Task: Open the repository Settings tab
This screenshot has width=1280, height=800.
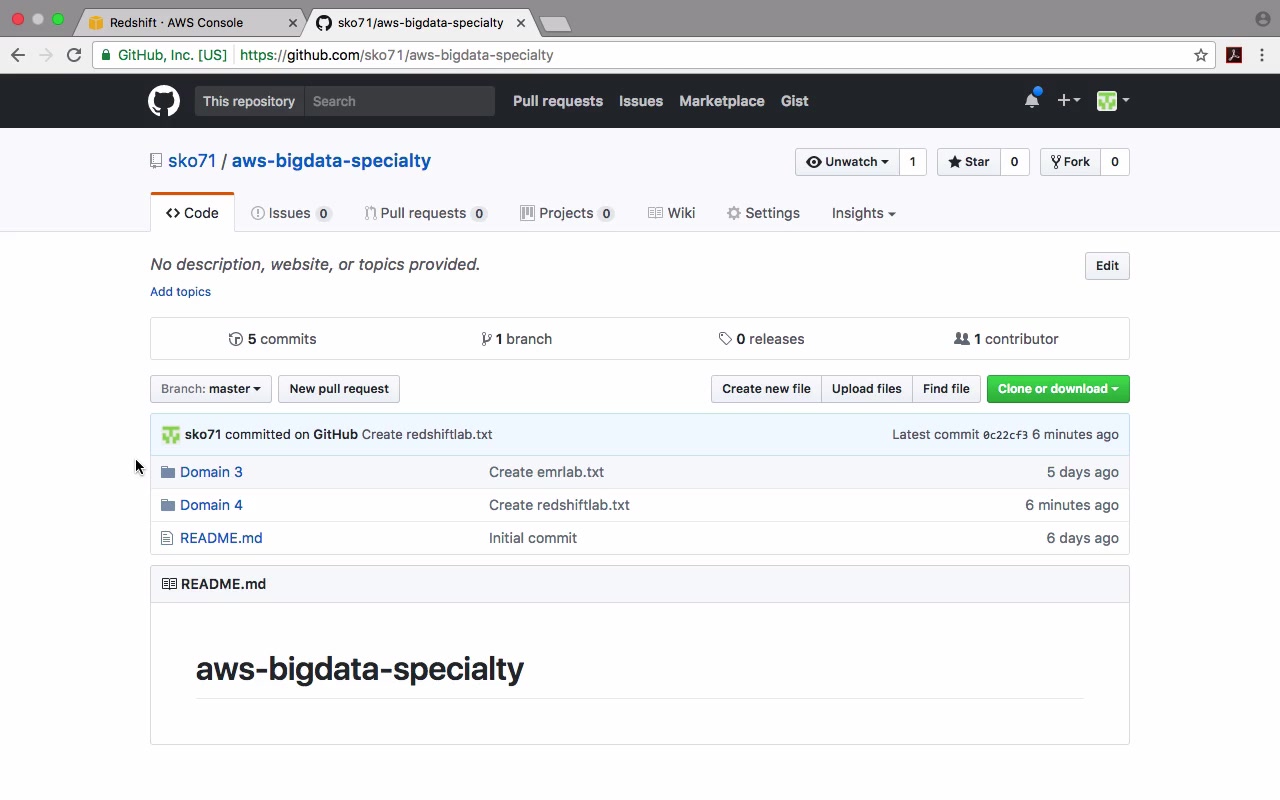Action: coord(763,213)
